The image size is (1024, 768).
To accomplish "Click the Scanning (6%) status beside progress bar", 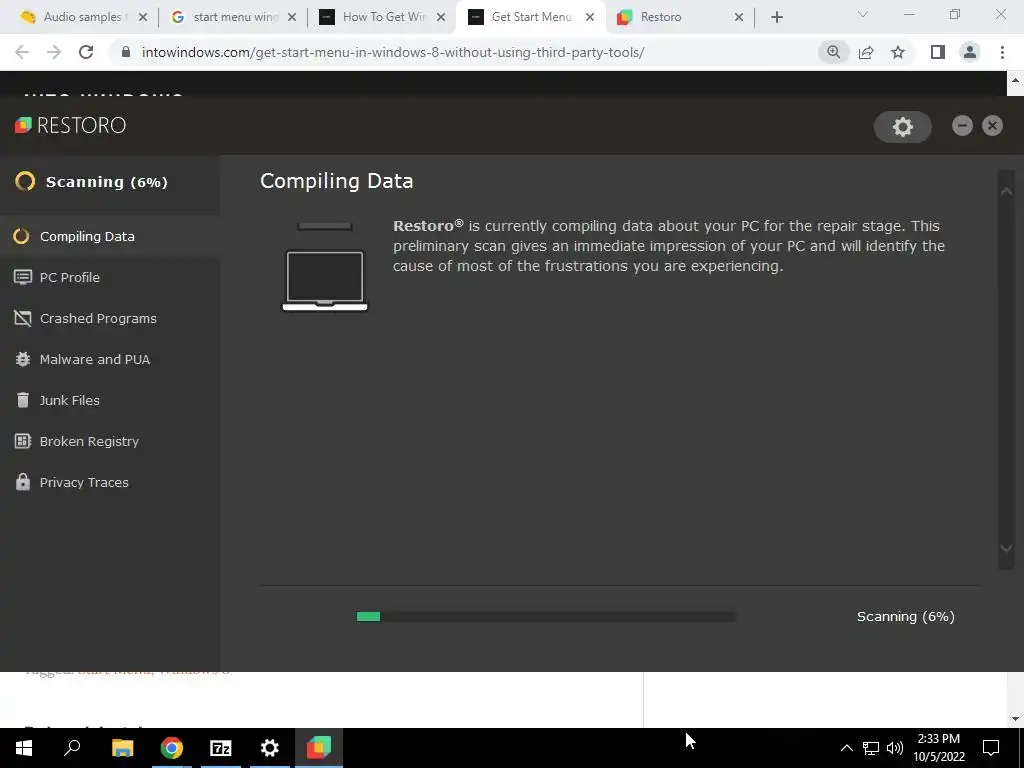I will coord(905,616).
